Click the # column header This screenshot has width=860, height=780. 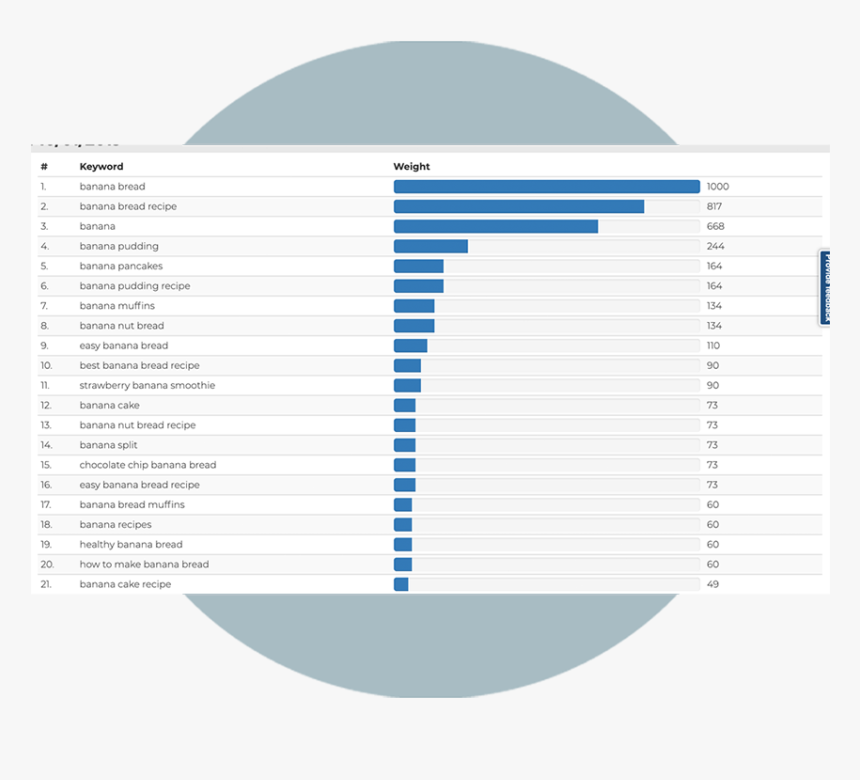tap(44, 167)
